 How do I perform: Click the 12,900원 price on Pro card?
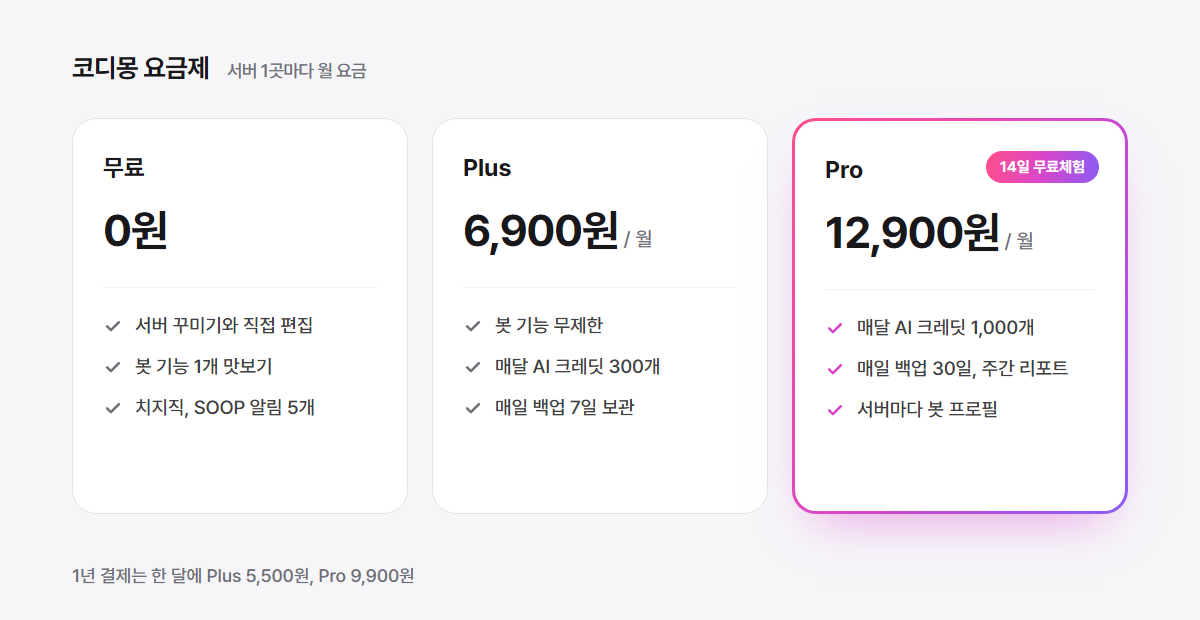(912, 233)
